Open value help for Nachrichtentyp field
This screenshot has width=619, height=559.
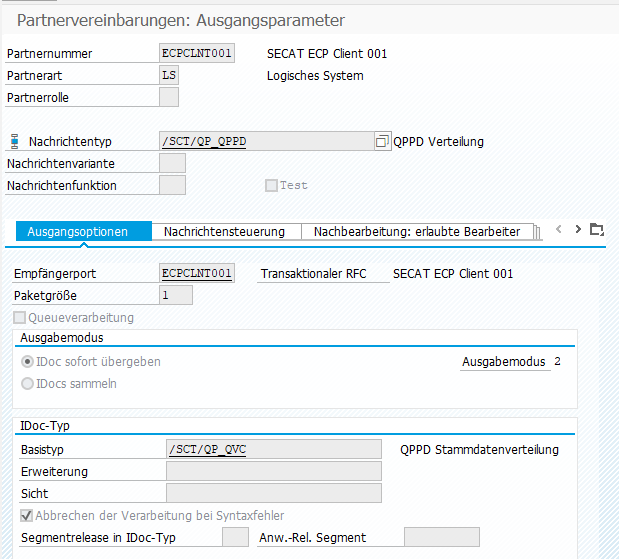point(381,142)
